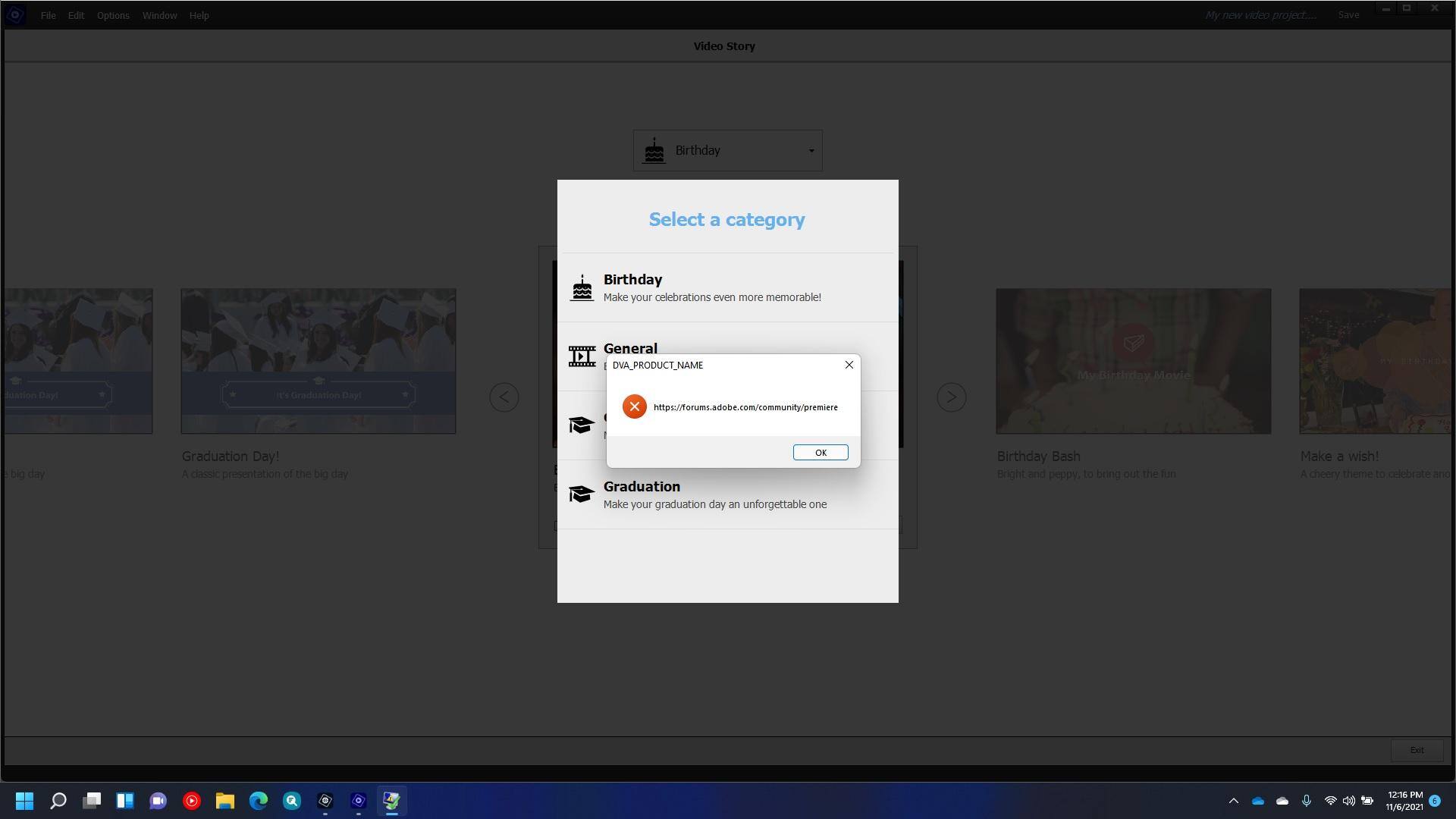The width and height of the screenshot is (1456, 819).
Task: Open the File menu
Action: point(48,15)
